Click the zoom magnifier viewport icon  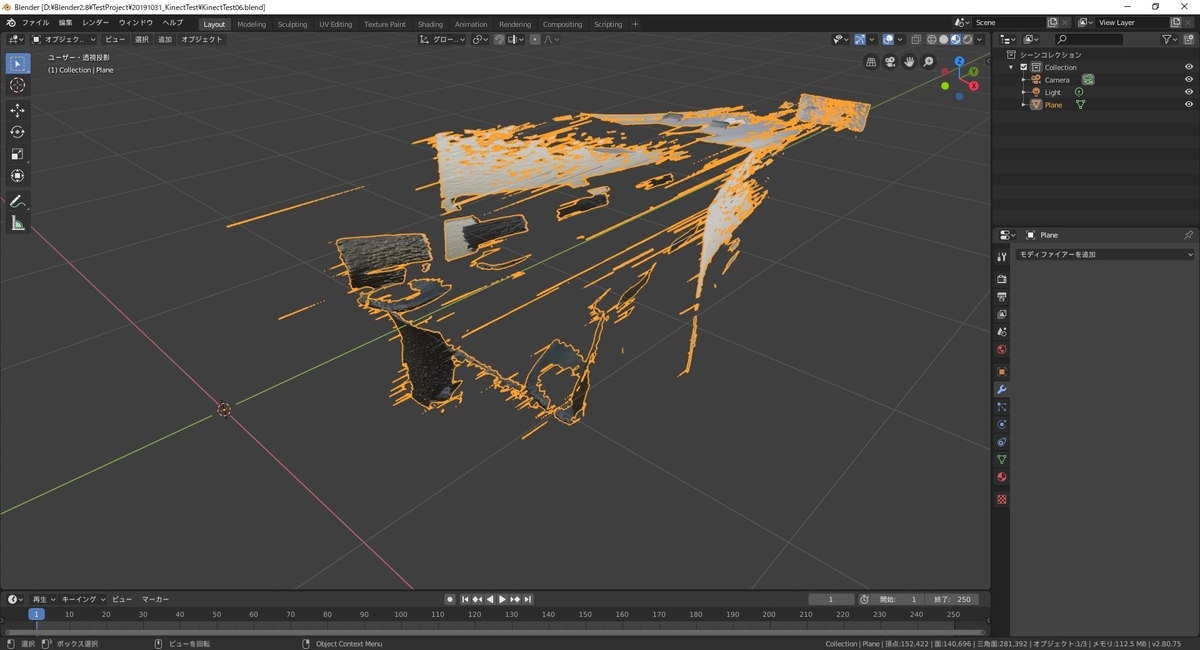pyautogui.click(x=928, y=62)
